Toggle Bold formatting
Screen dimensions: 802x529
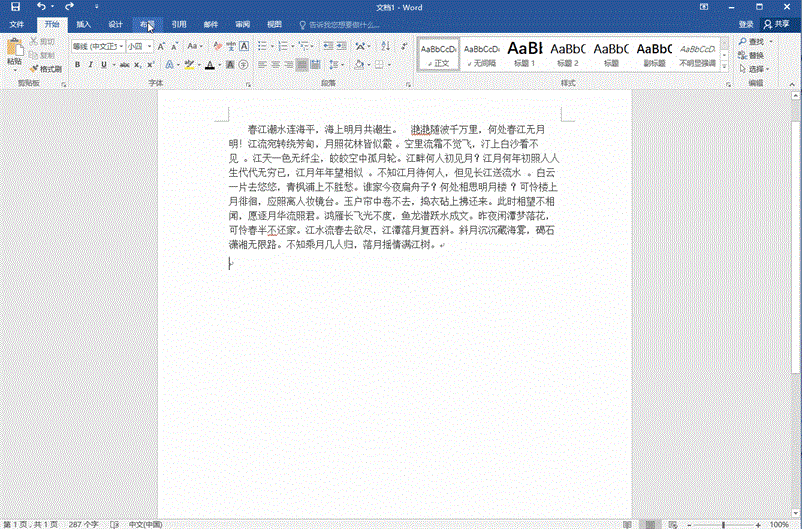[77, 66]
